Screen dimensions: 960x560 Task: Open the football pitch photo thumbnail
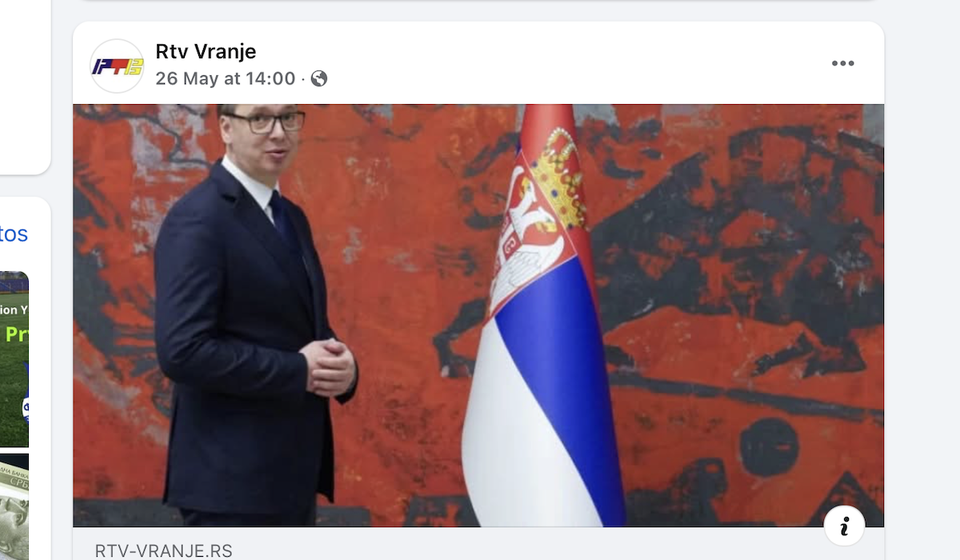(x=14, y=359)
